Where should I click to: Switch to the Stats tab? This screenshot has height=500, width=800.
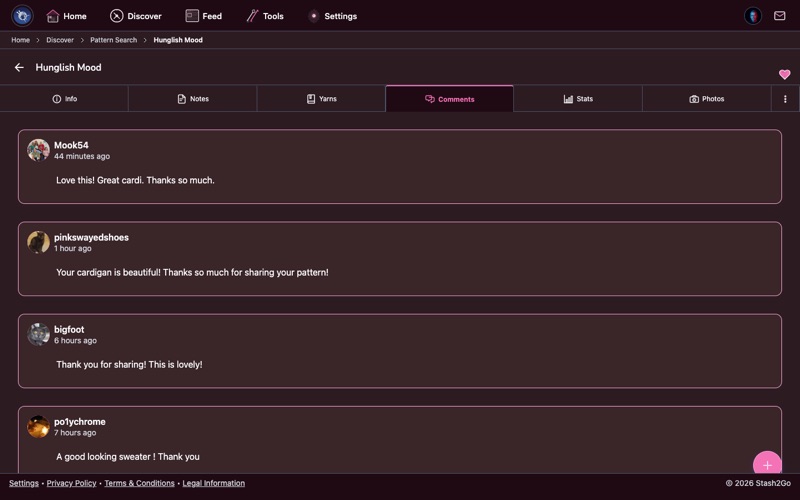point(578,99)
